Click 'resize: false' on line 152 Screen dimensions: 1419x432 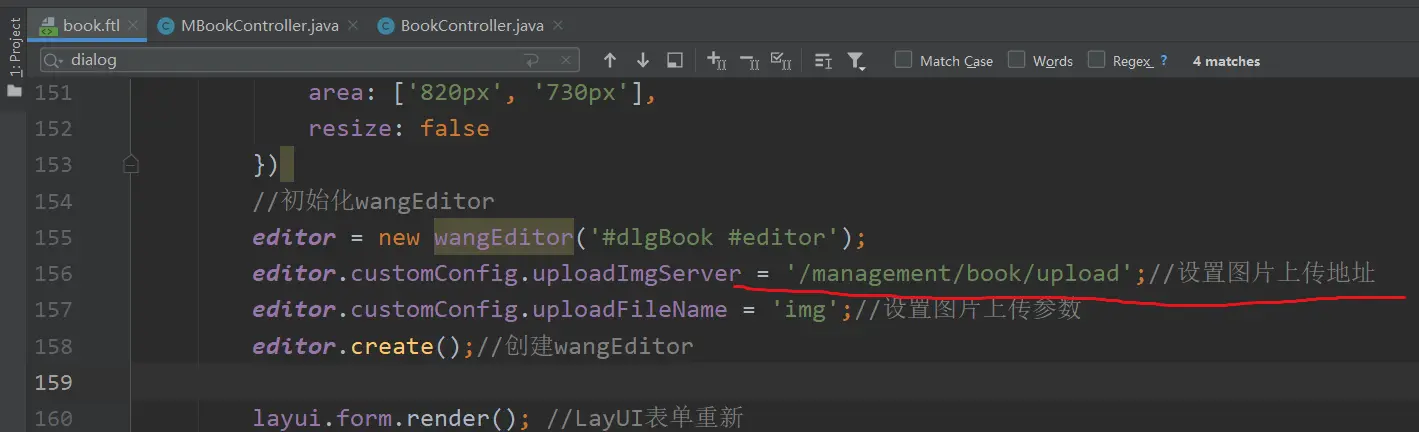coord(399,129)
